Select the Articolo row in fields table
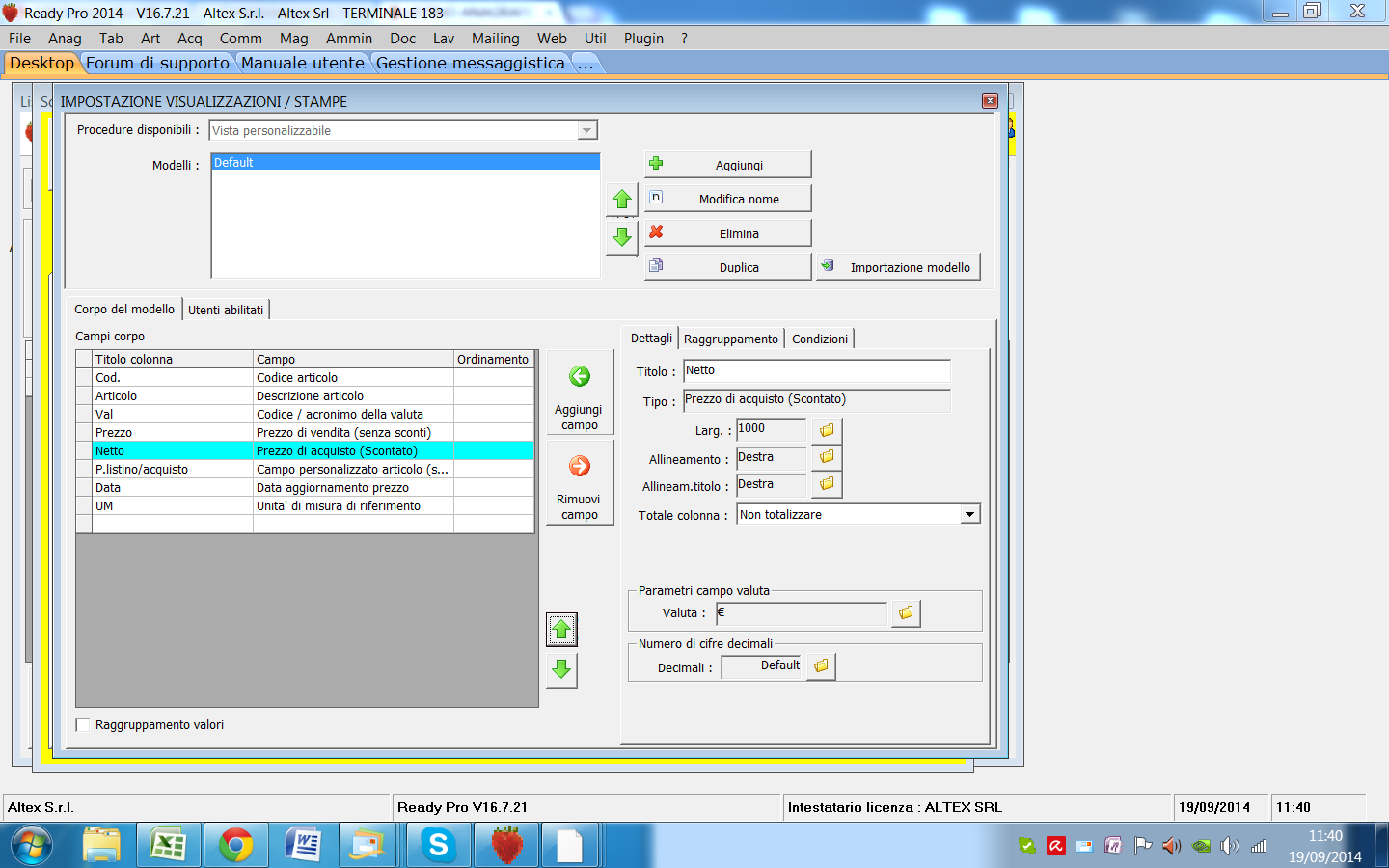The height and width of the screenshot is (868, 1389). (305, 395)
